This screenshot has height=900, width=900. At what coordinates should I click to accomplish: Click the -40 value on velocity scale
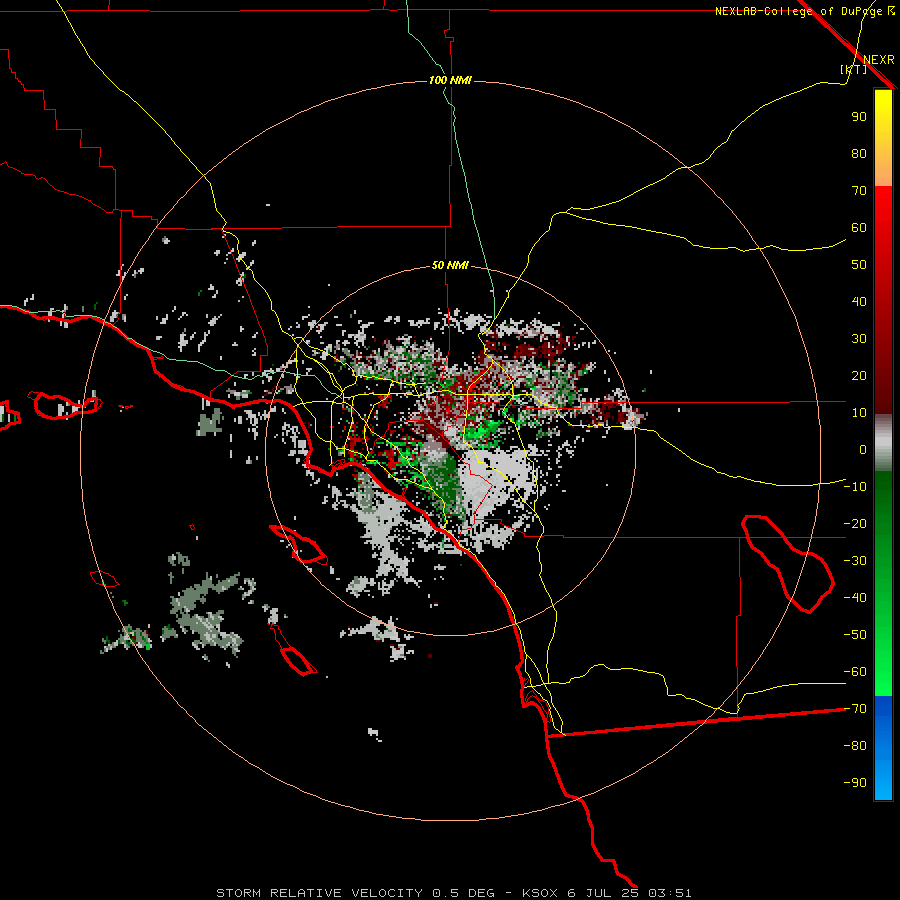click(855, 598)
